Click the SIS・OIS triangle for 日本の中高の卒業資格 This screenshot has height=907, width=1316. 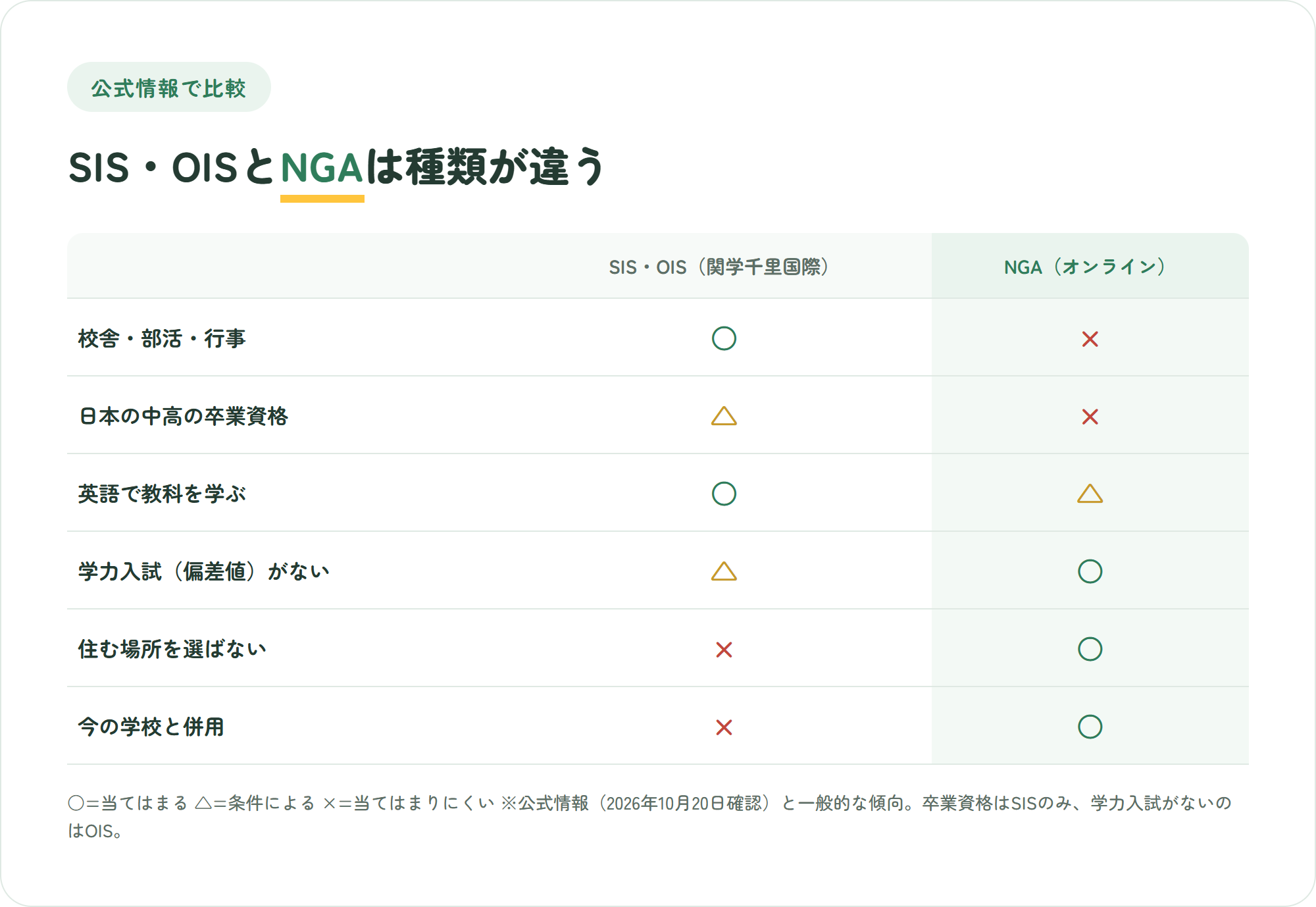tap(724, 416)
